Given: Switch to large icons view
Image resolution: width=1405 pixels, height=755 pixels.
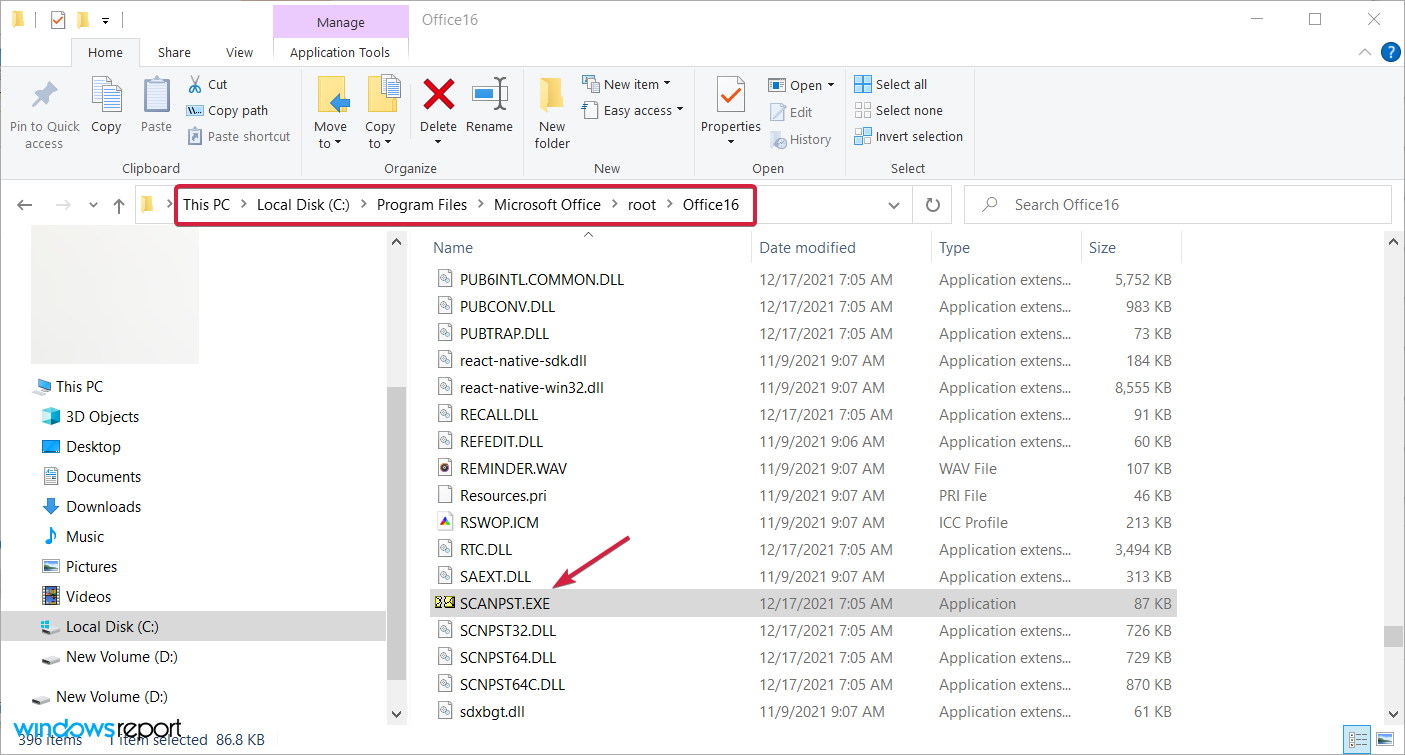Looking at the screenshot, I should coord(1385,740).
